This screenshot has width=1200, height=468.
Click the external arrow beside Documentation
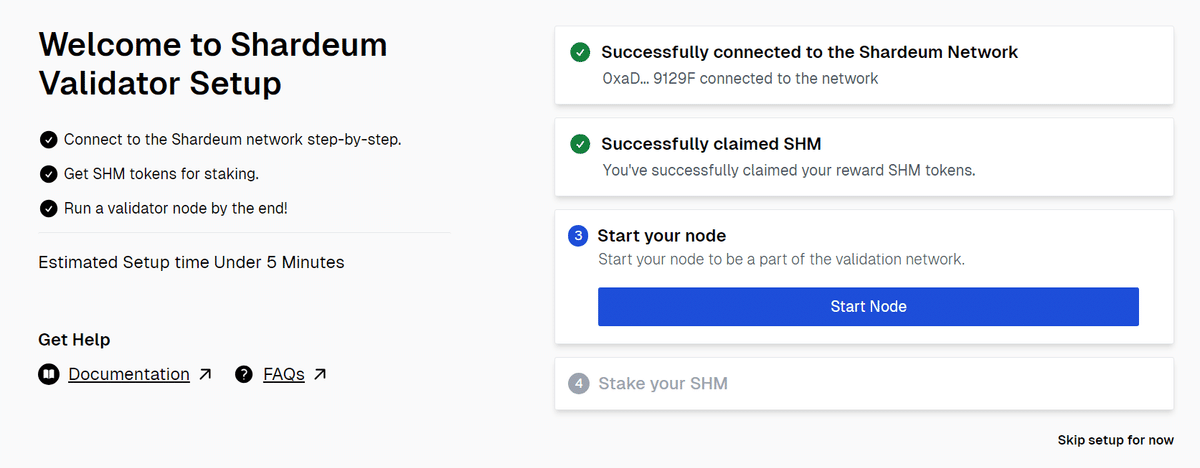click(205, 374)
